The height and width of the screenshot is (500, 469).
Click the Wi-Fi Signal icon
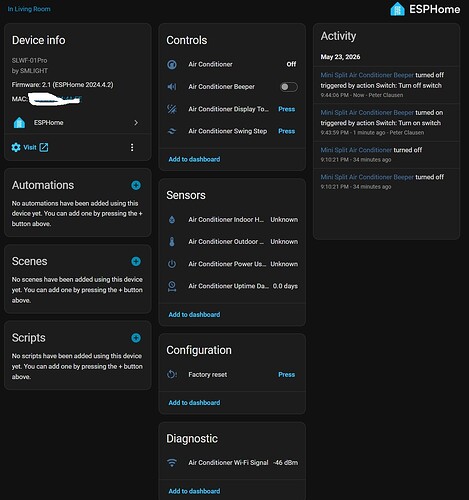tap(172, 463)
